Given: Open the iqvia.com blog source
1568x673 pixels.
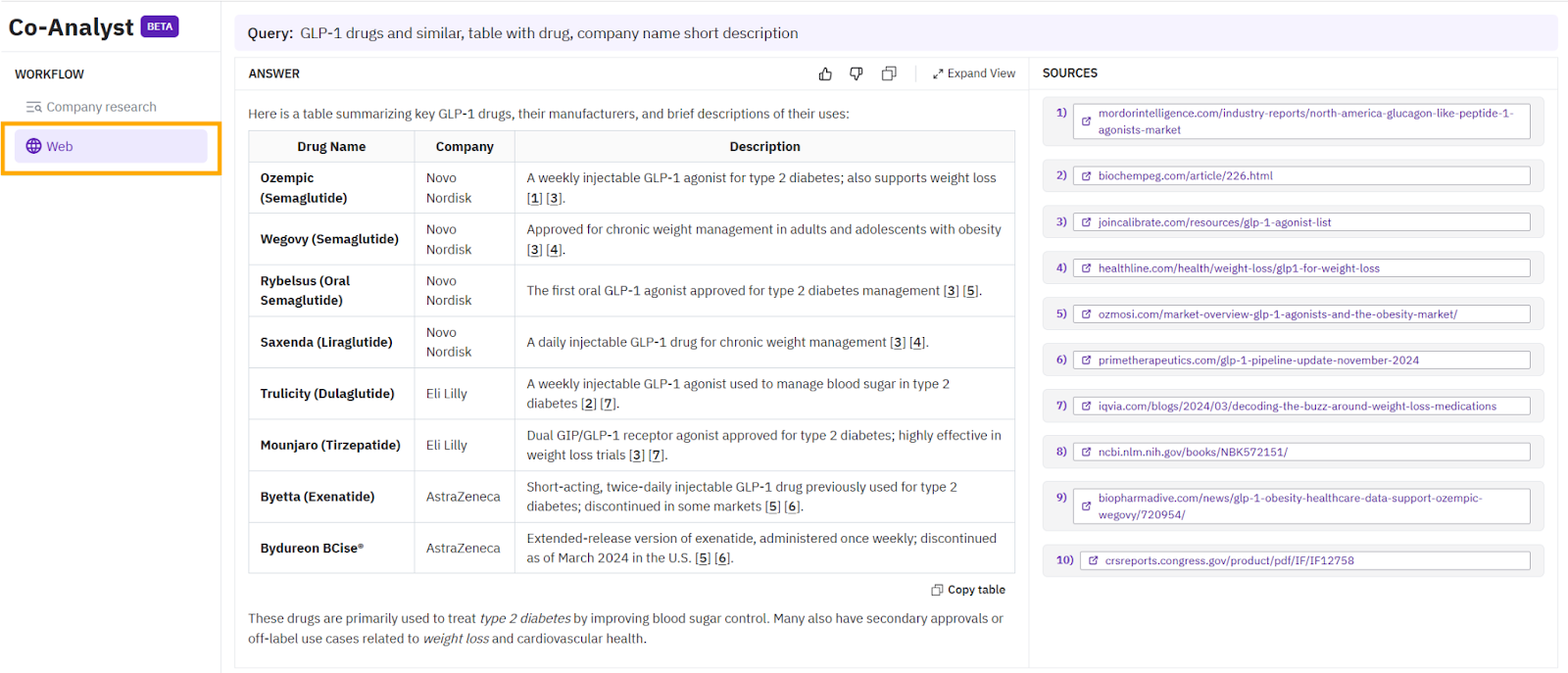Looking at the screenshot, I should click(x=1297, y=407).
